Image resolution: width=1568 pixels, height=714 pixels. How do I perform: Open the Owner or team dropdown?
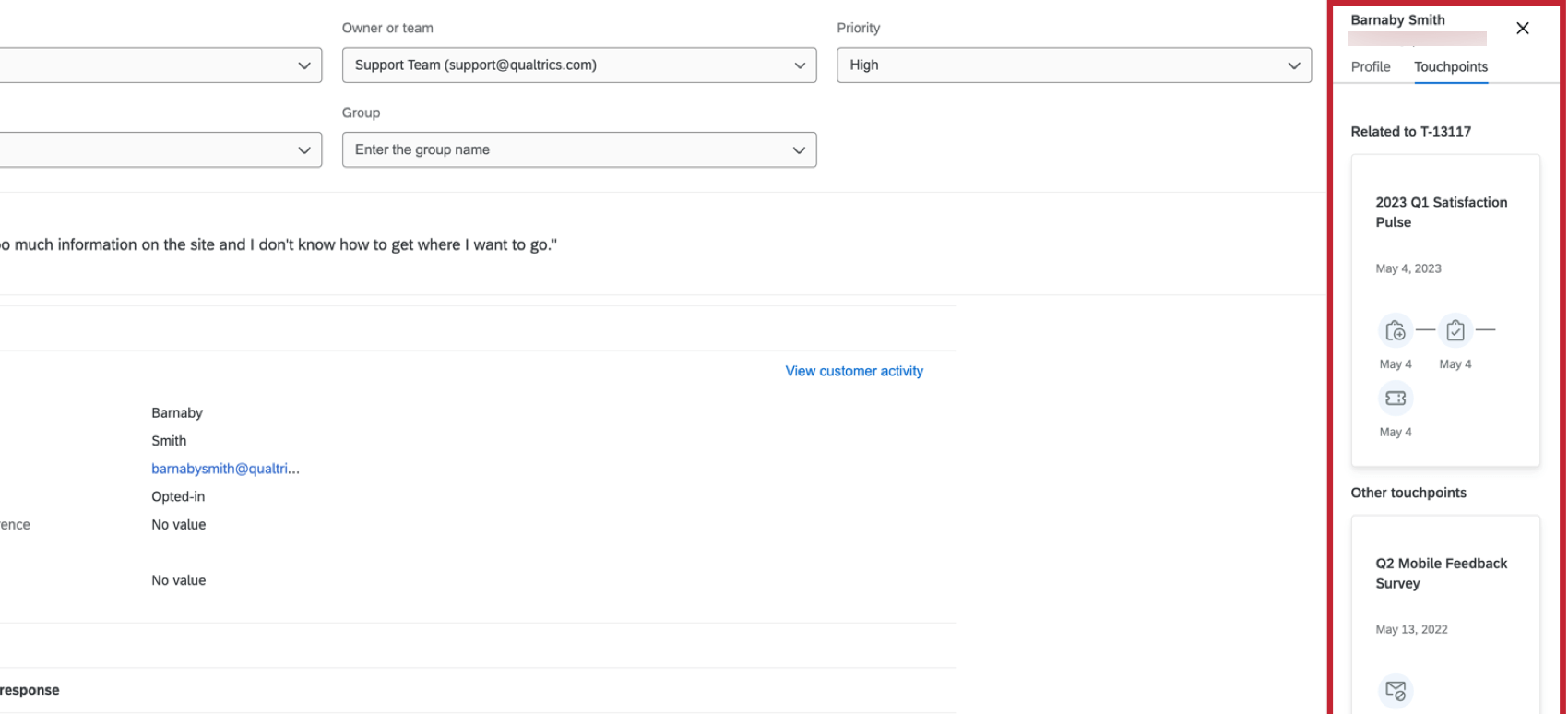[578, 65]
